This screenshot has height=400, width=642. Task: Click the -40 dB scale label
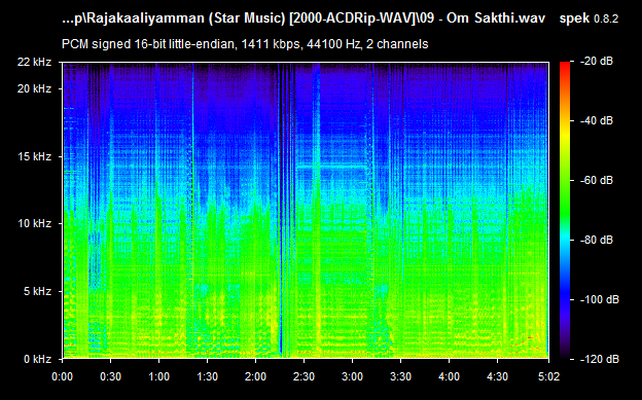click(597, 121)
